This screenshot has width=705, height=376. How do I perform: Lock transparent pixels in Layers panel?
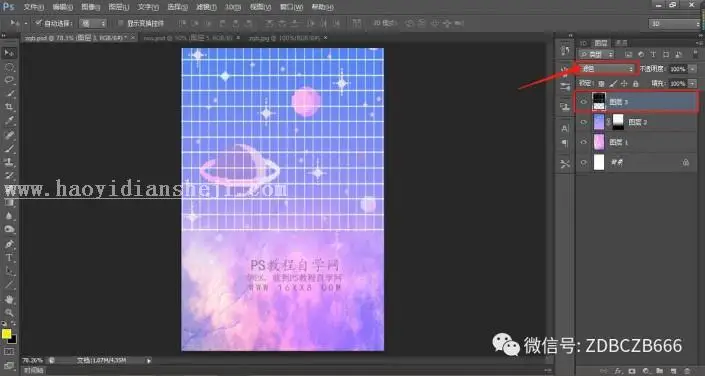click(601, 84)
